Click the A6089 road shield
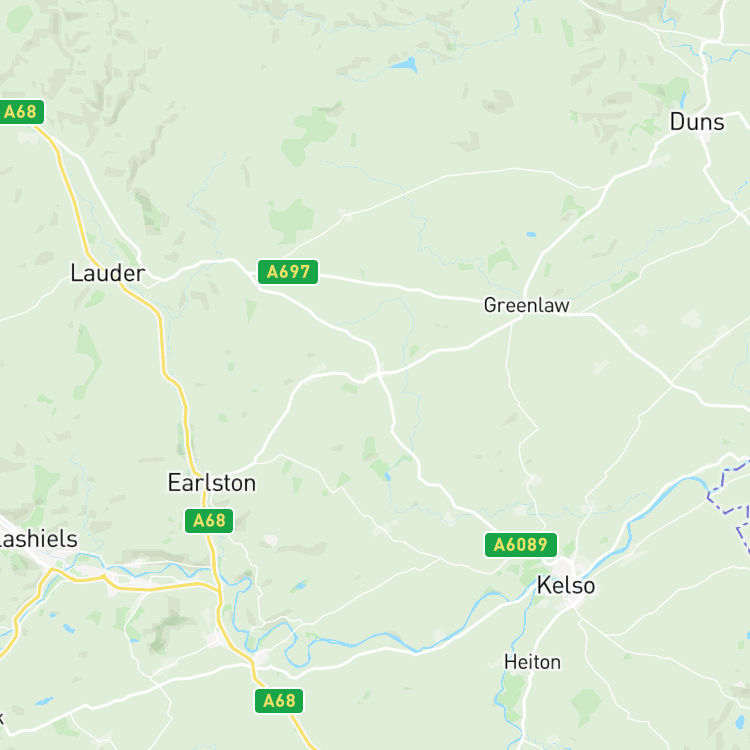Viewport: 750px width, 750px height. 520,545
